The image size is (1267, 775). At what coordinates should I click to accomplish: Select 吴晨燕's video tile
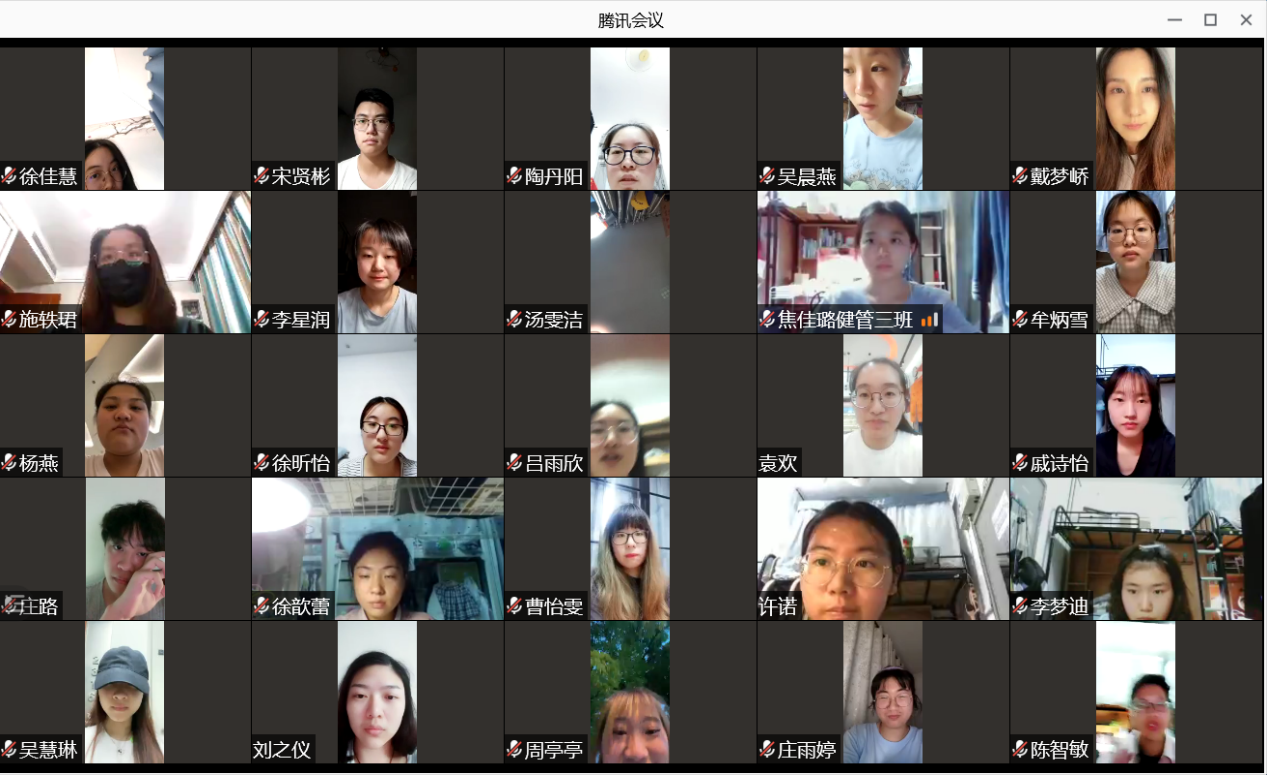tap(882, 118)
